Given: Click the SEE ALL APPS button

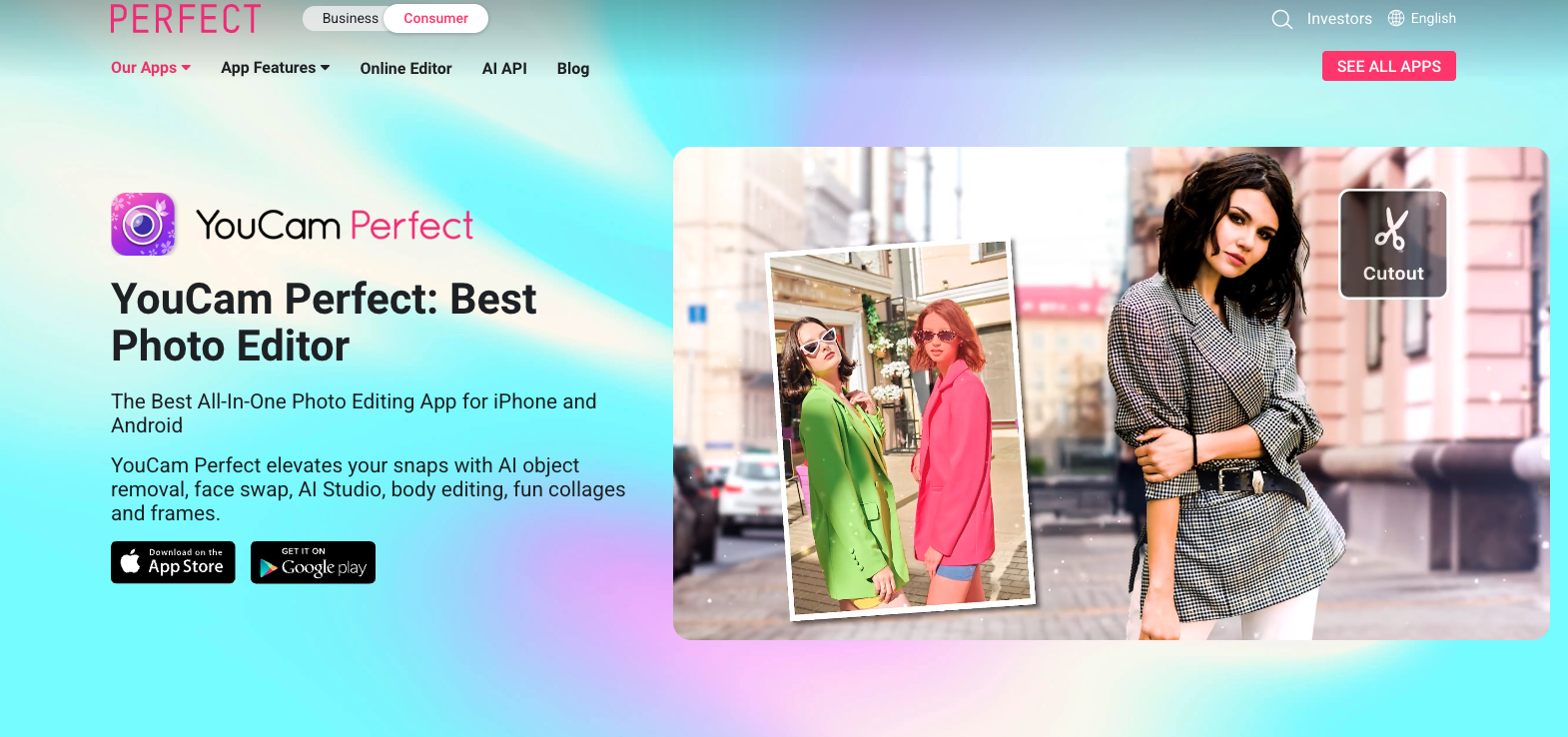Looking at the screenshot, I should point(1389,66).
